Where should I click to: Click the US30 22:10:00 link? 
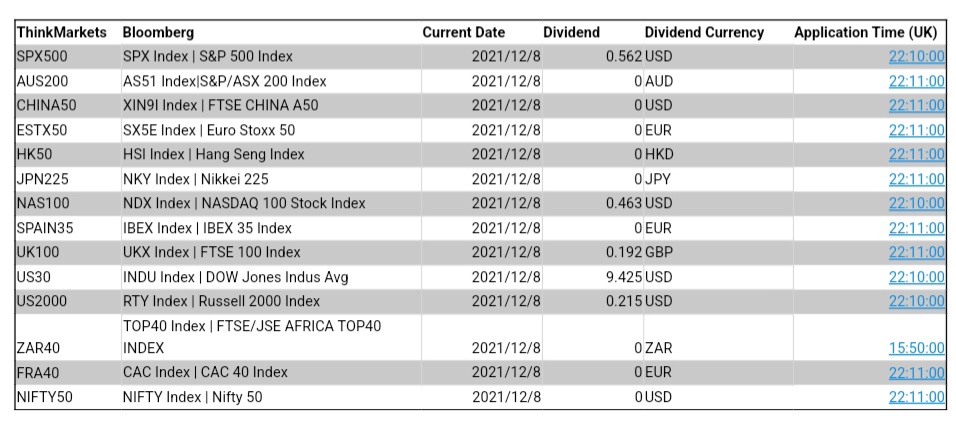coord(916,277)
